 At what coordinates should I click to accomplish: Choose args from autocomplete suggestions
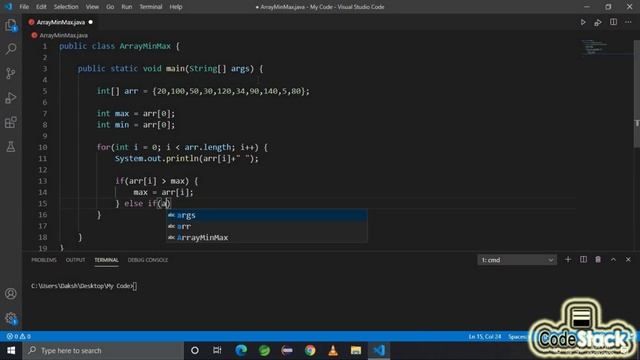(267, 215)
